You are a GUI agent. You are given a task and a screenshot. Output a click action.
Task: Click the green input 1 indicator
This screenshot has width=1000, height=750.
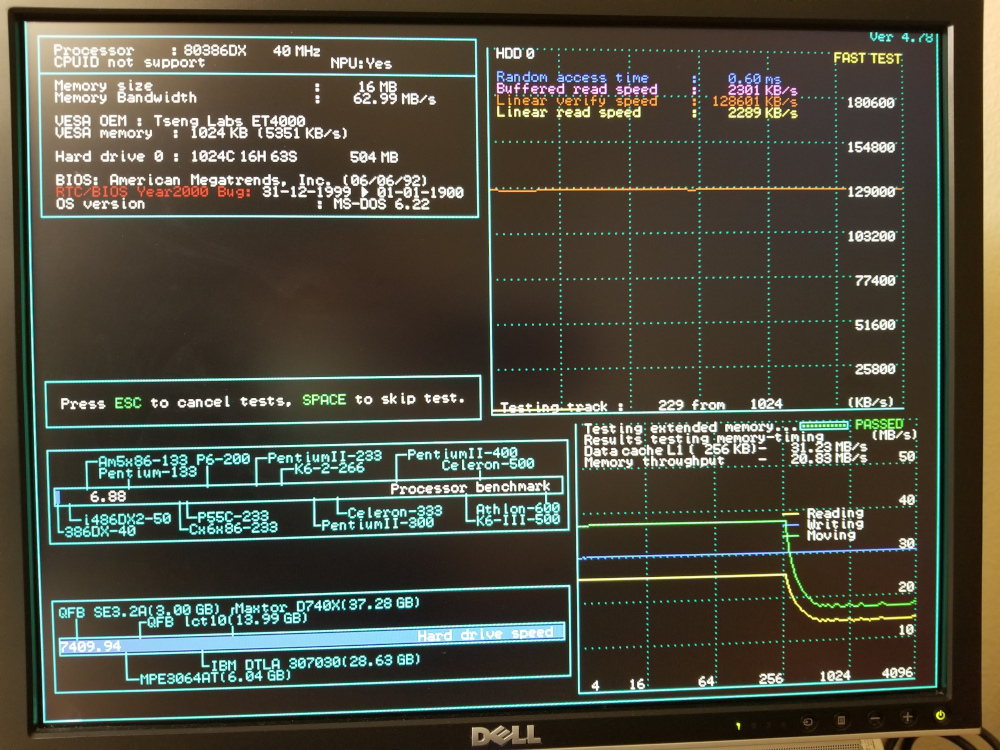click(739, 725)
